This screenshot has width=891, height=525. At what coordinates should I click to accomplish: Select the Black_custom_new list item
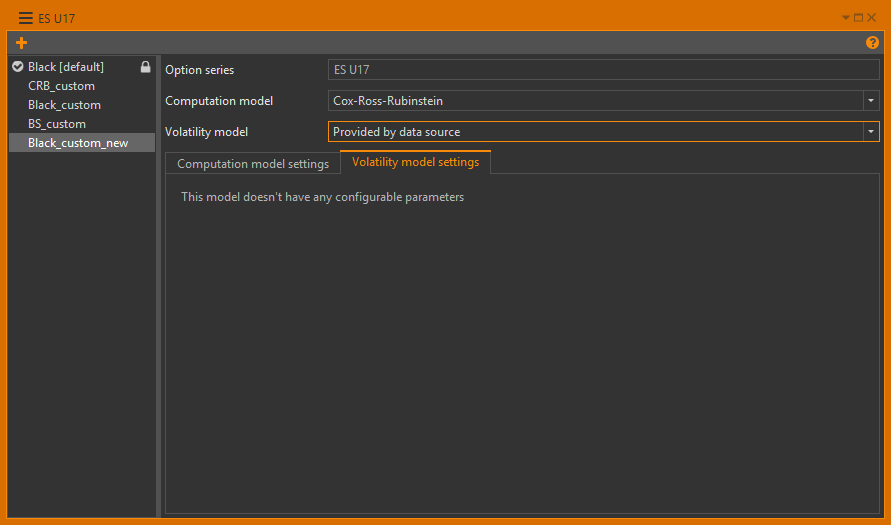[78, 143]
